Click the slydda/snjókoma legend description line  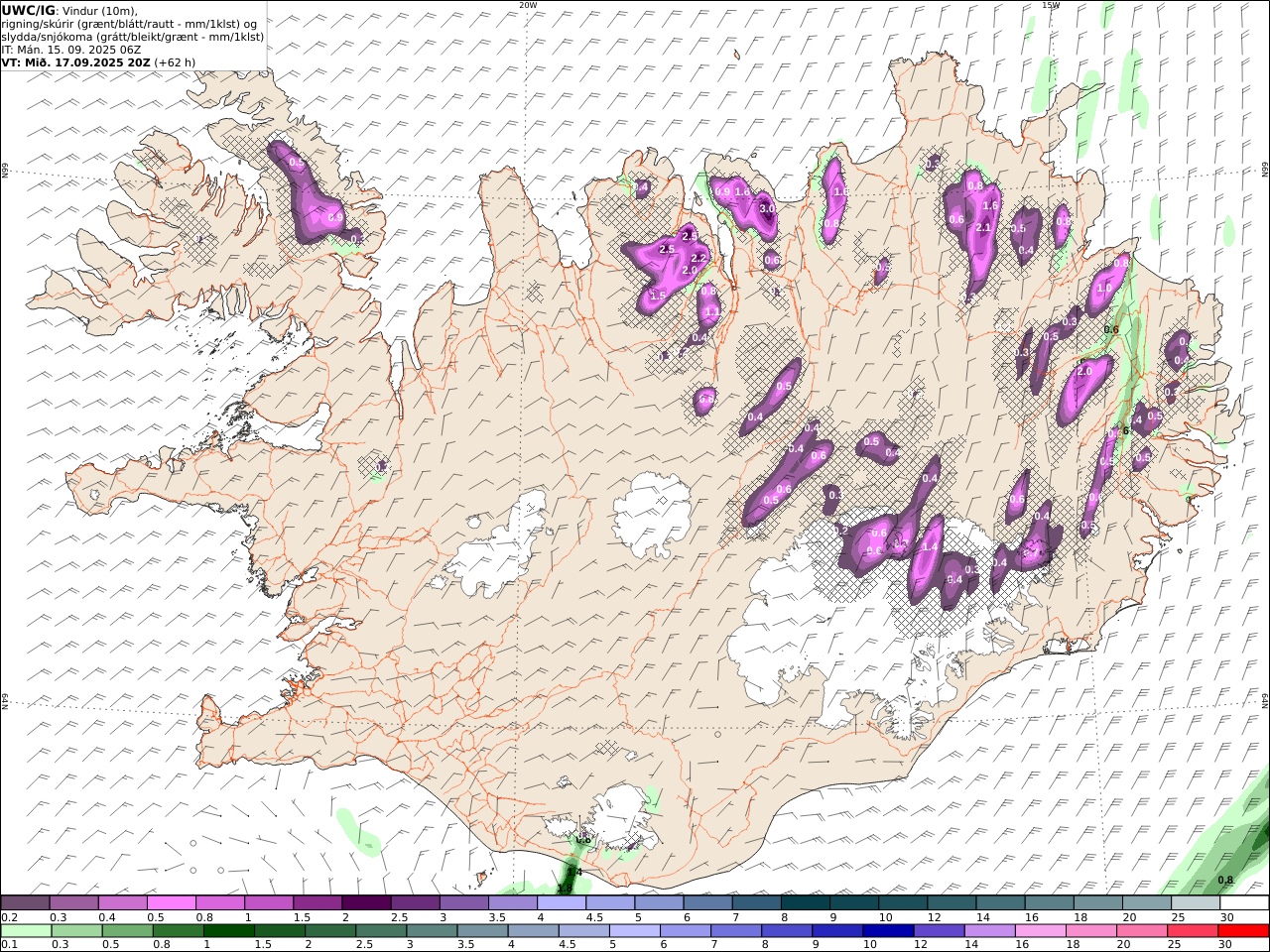pos(133,36)
